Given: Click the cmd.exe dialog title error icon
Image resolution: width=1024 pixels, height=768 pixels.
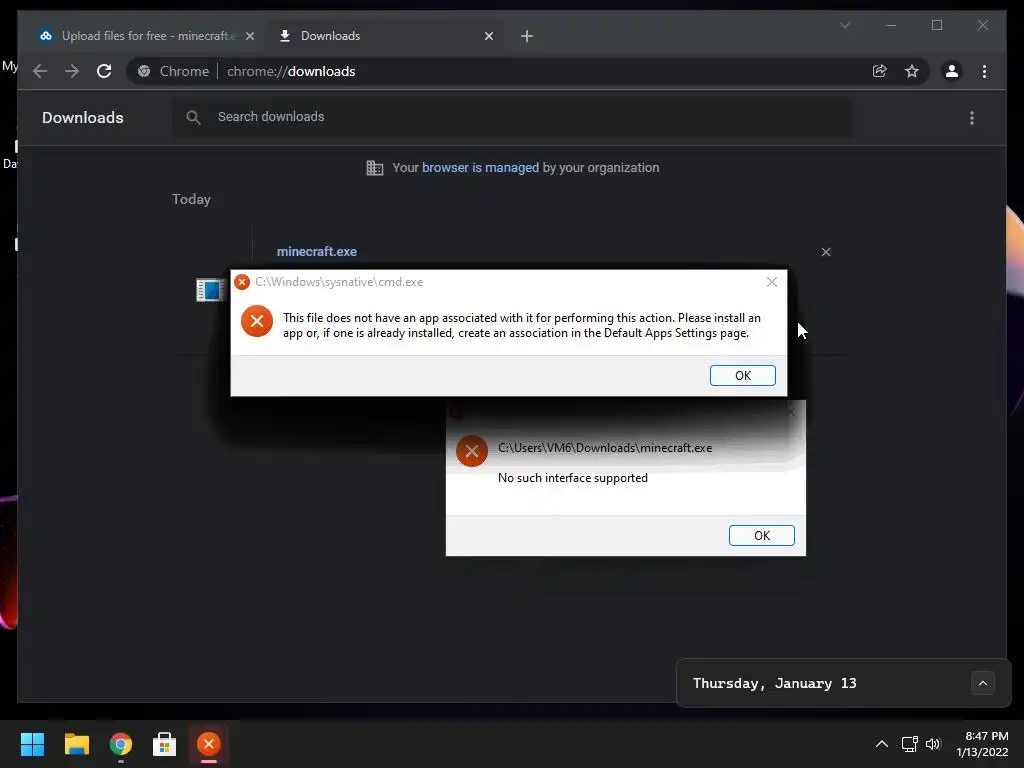Looking at the screenshot, I should pyautogui.click(x=242, y=282).
